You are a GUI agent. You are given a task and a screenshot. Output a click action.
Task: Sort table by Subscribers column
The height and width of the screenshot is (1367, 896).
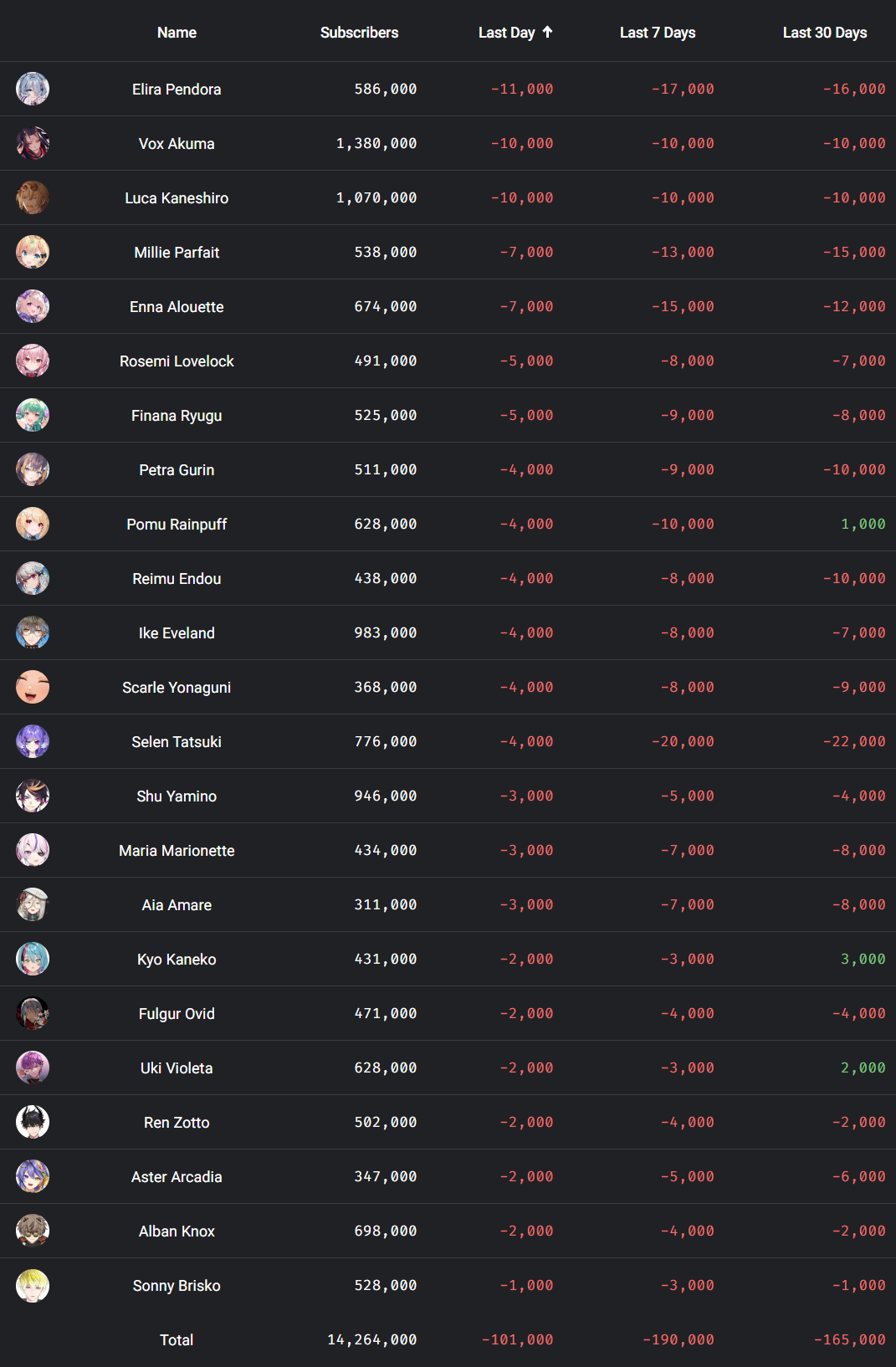pyautogui.click(x=359, y=33)
